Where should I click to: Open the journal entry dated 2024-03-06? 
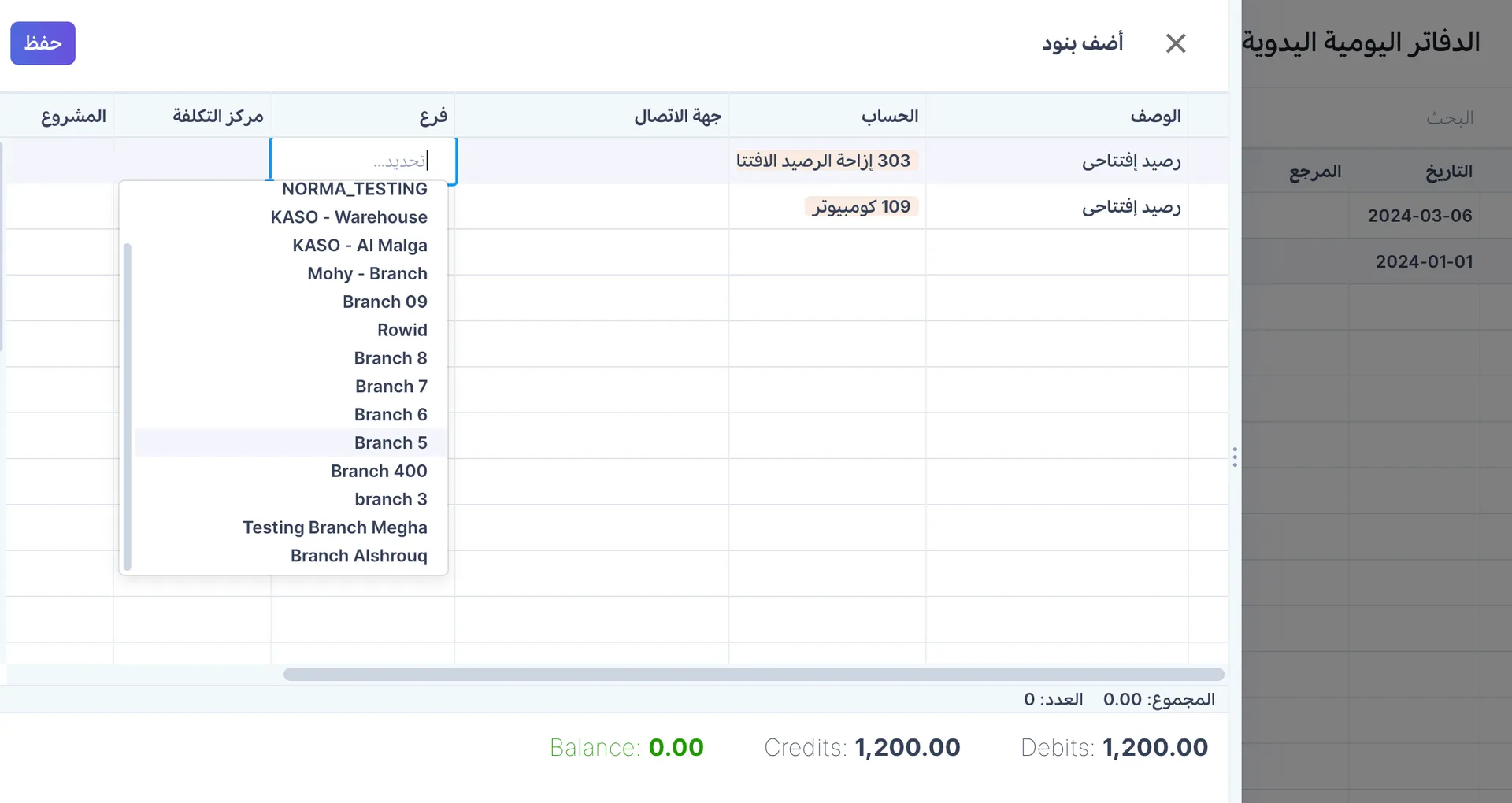[x=1420, y=216]
